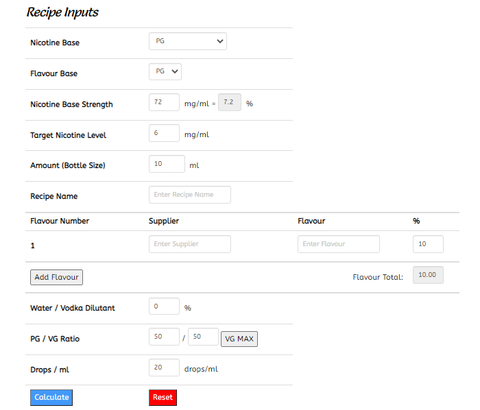This screenshot has height=410, width=480.
Task: Click the Recipe Name text box
Action: click(x=190, y=195)
